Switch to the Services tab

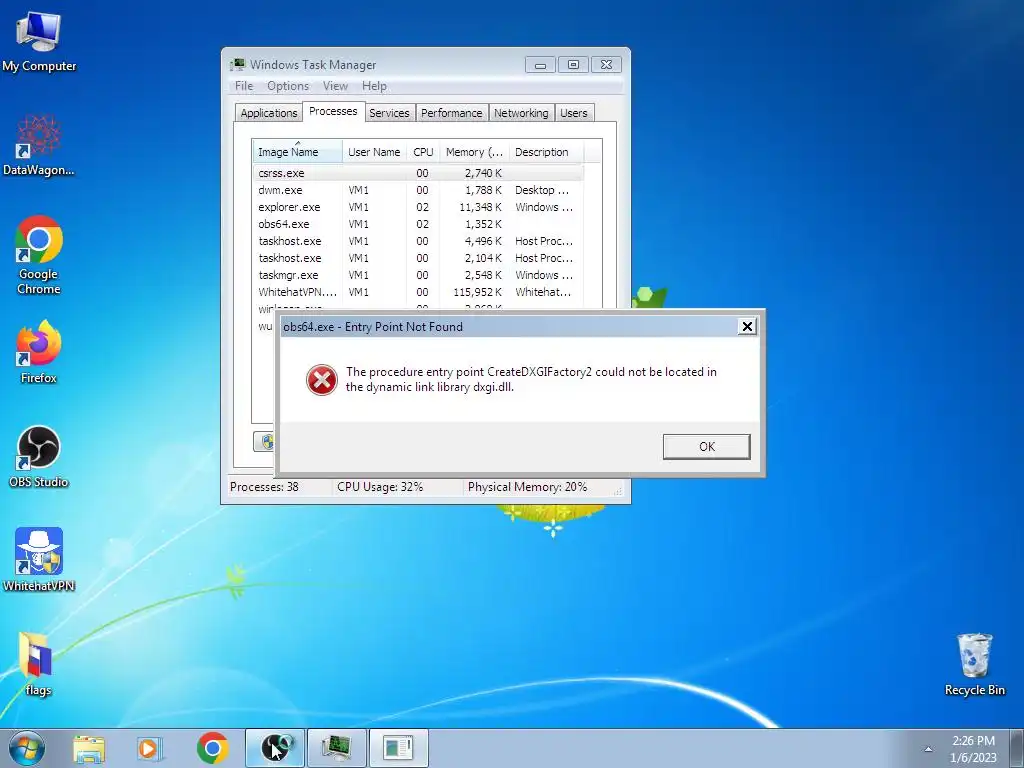389,113
